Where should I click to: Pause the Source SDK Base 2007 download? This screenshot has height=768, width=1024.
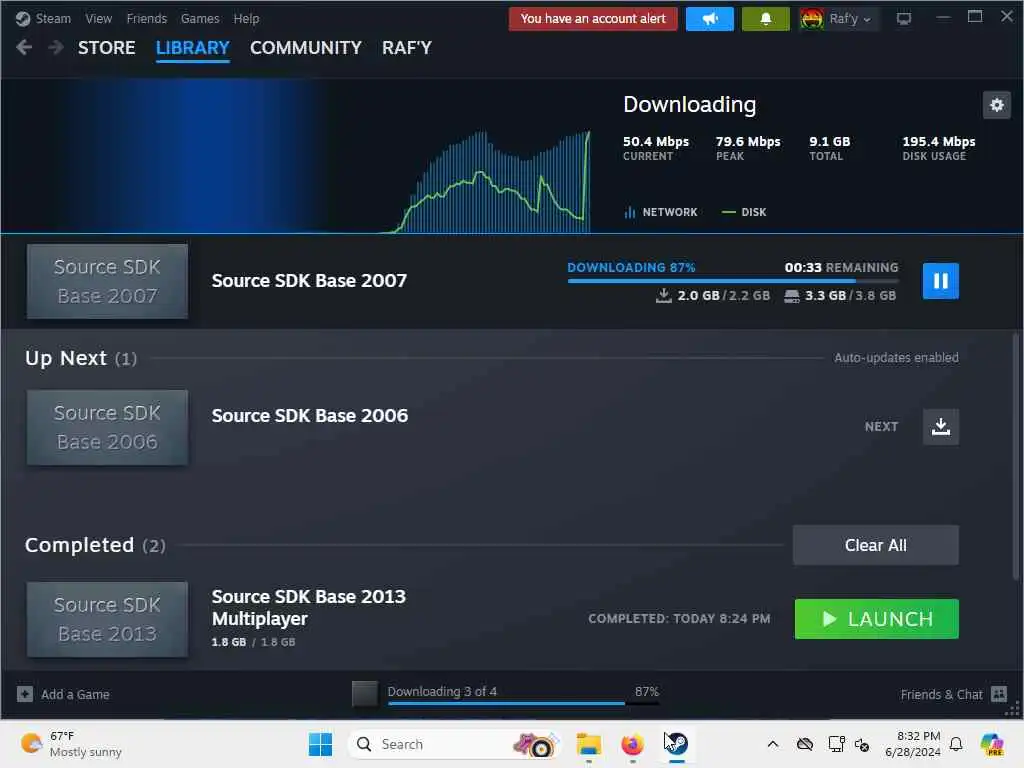[x=940, y=281]
